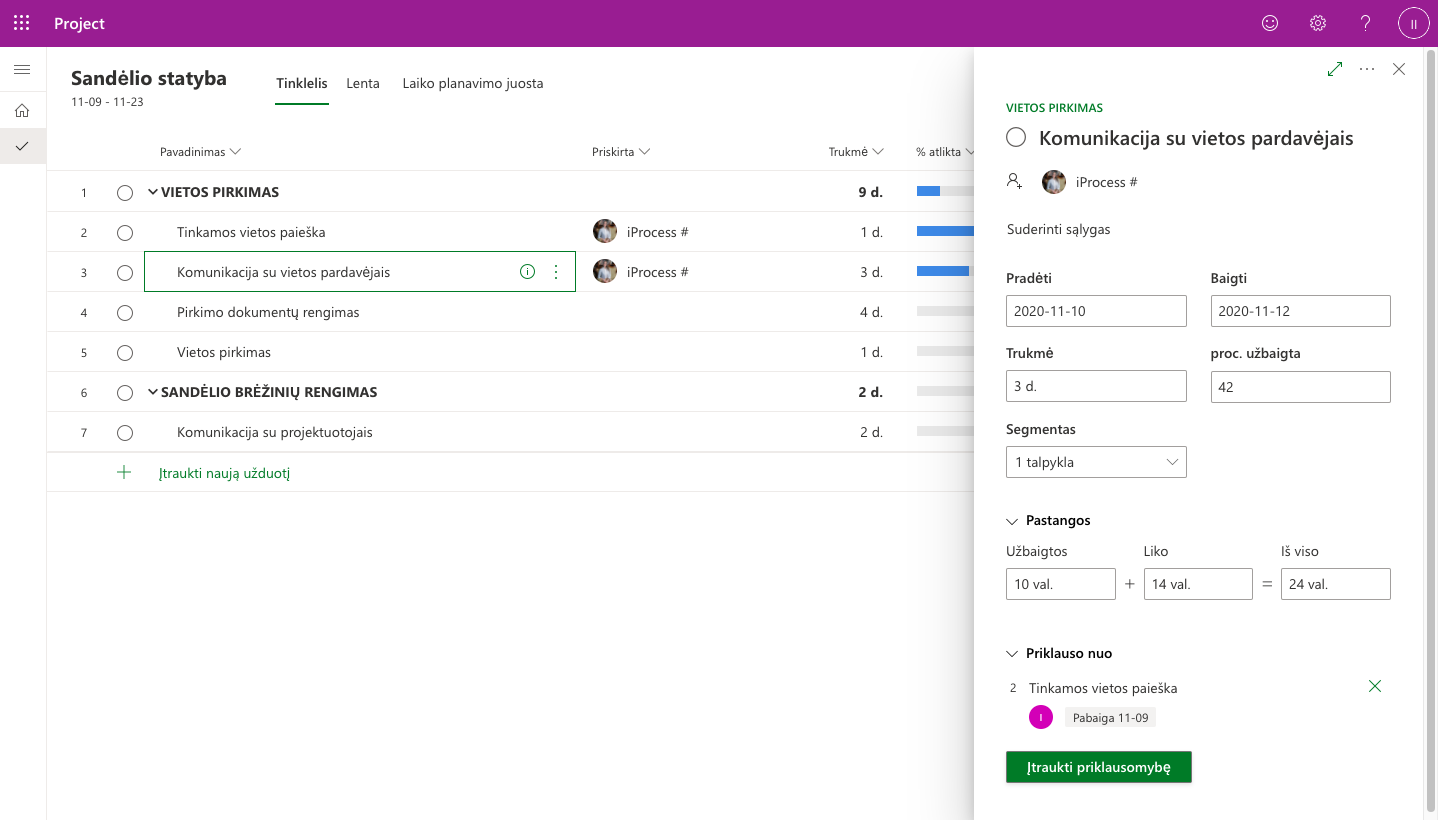1438x820 pixels.
Task: Expand the task details pane to full view
Action: (1334, 69)
